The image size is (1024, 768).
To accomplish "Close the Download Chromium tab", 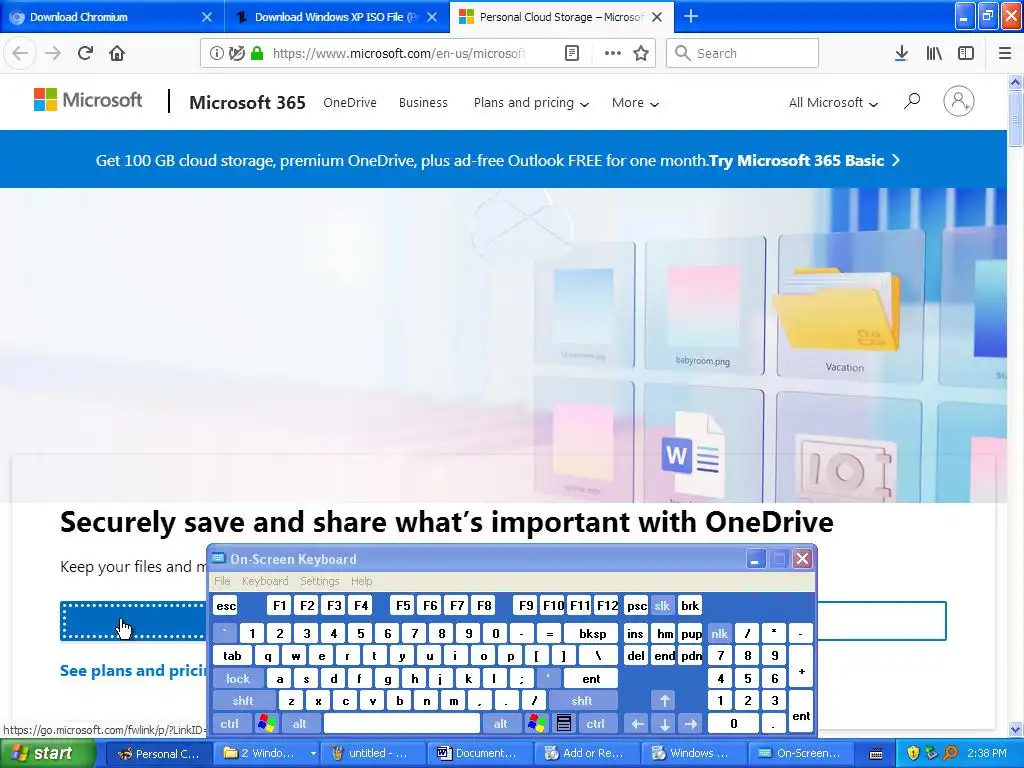I will click(x=206, y=17).
